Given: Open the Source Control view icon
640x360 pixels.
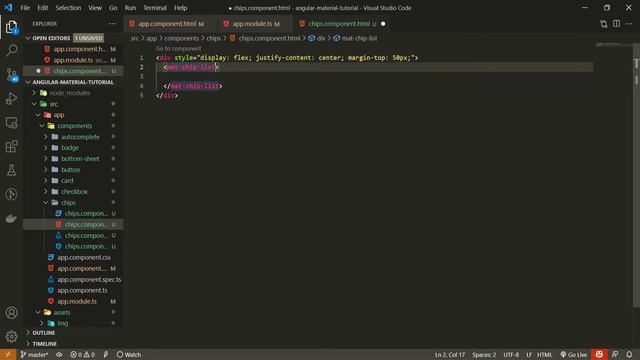Looking at the screenshot, I should (11, 75).
